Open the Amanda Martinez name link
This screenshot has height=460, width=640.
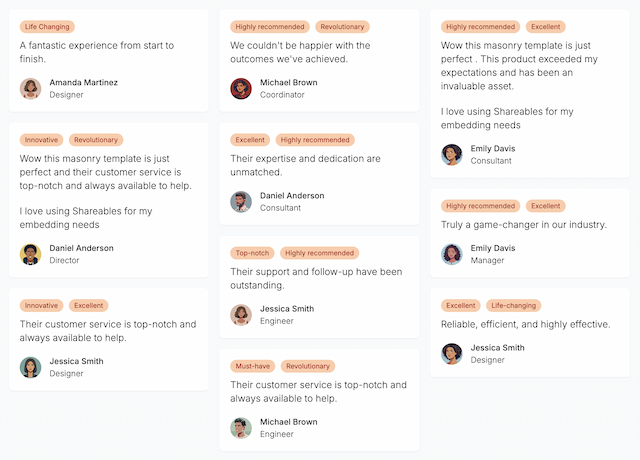(x=84, y=82)
